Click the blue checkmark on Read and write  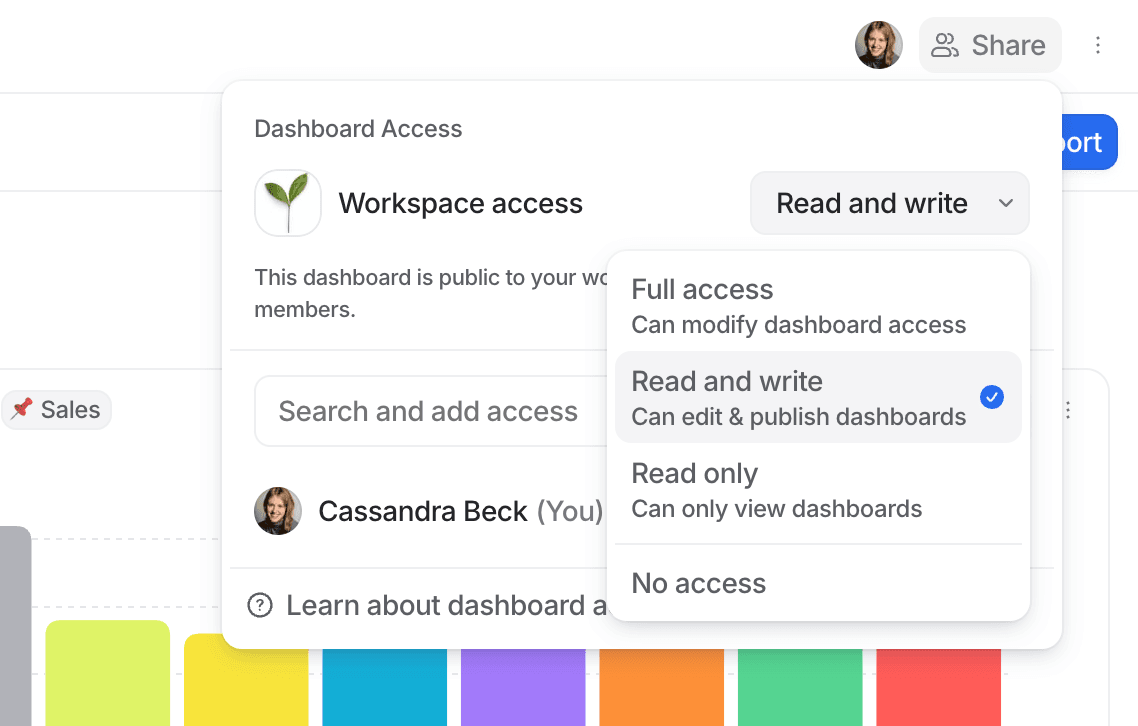point(991,397)
